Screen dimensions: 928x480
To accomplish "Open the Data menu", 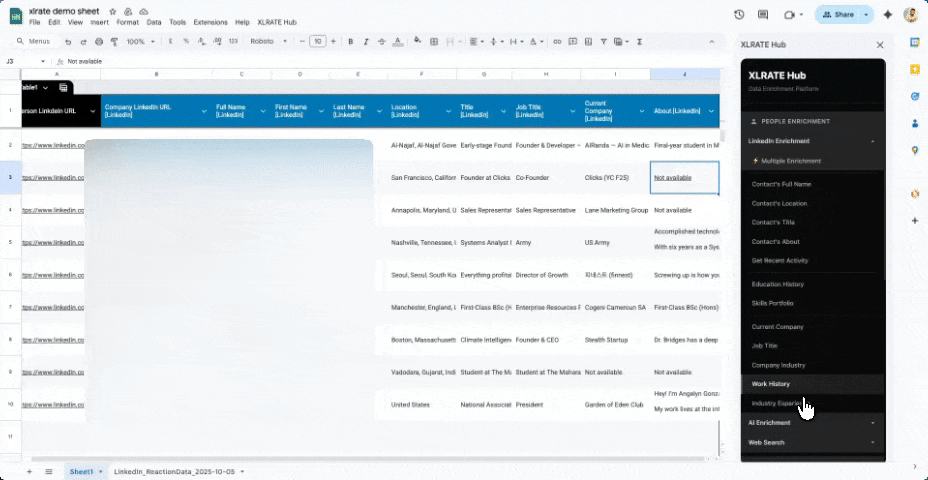I will point(154,22).
